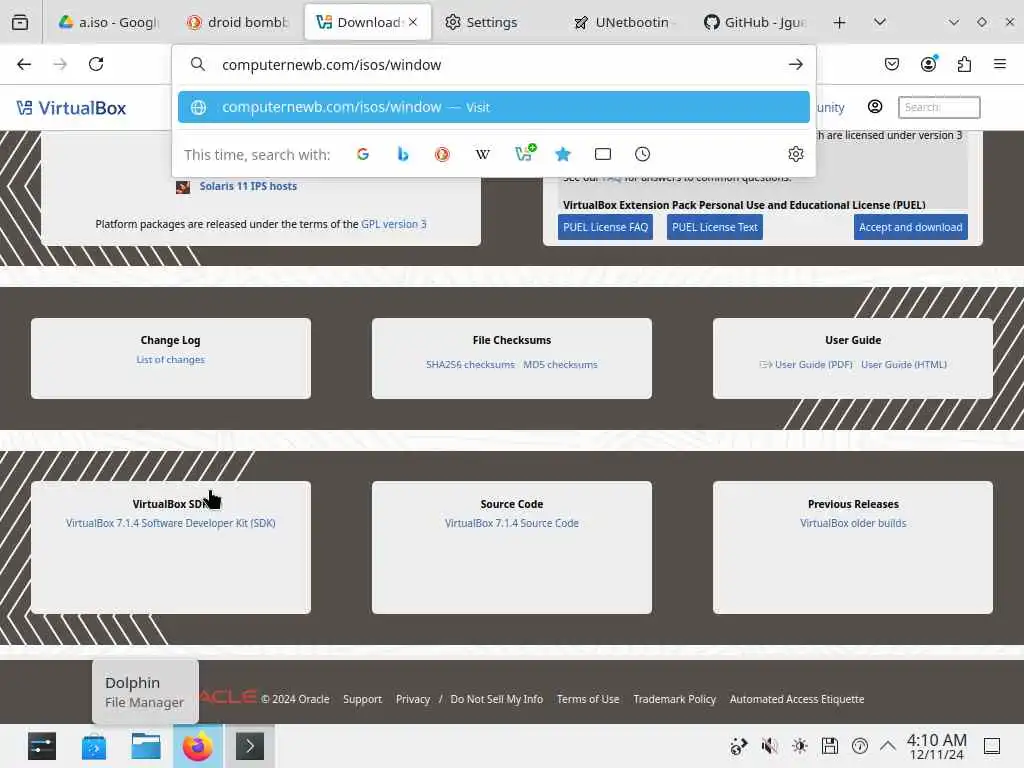The image size is (1024, 768).
Task: Search this time with Wikipedia
Action: [x=483, y=154]
